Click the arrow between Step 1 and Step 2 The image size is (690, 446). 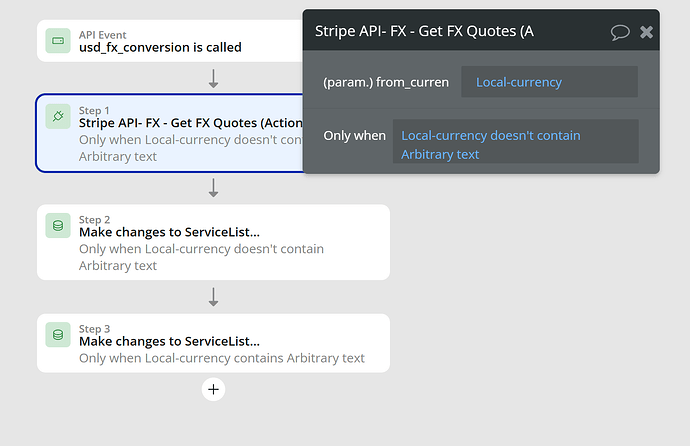[x=213, y=188]
